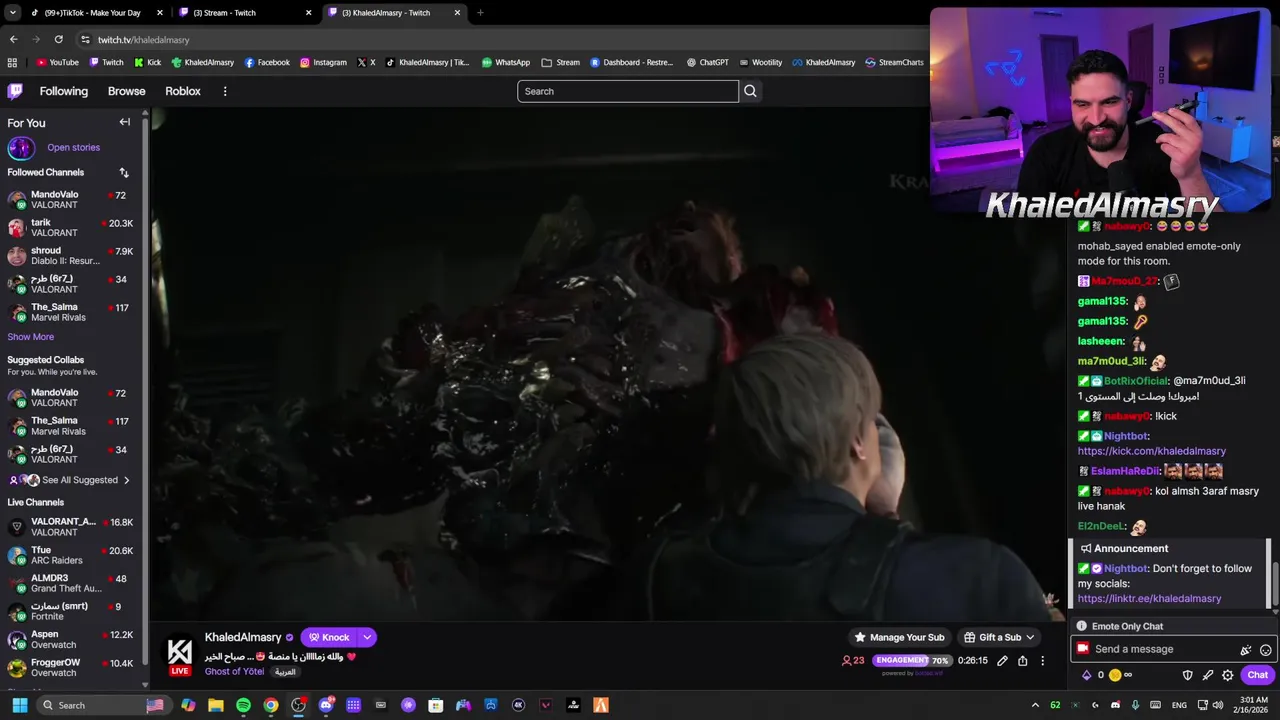Open Spotify from the taskbar
This screenshot has height=720, width=1280.
click(x=243, y=705)
